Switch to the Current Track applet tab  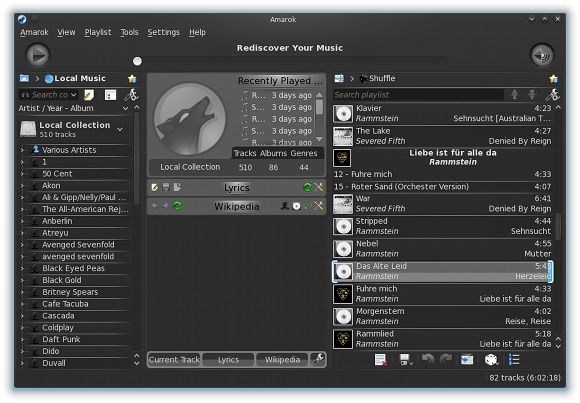click(174, 359)
